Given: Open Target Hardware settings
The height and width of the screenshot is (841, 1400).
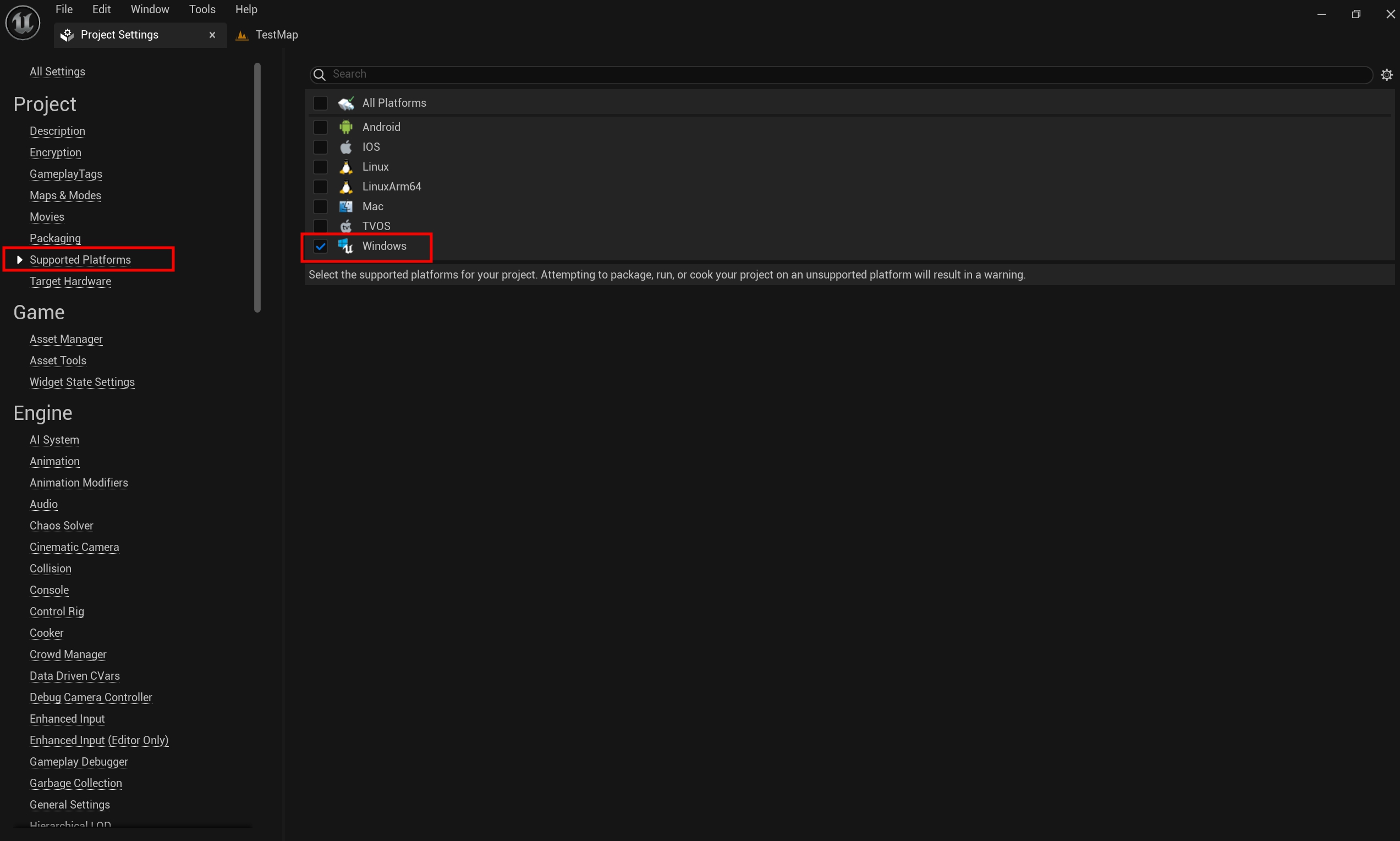Looking at the screenshot, I should click(71, 282).
